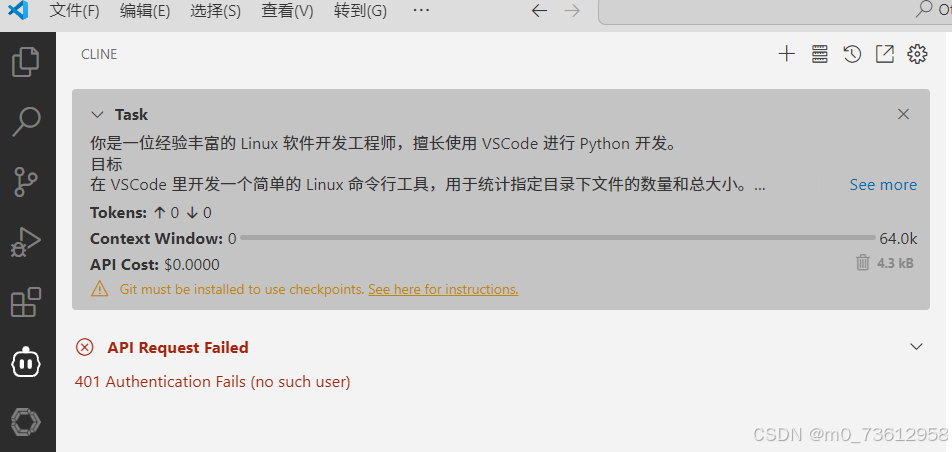This screenshot has height=452, width=952.
Task: Open Cline settings gear
Action: pos(917,54)
